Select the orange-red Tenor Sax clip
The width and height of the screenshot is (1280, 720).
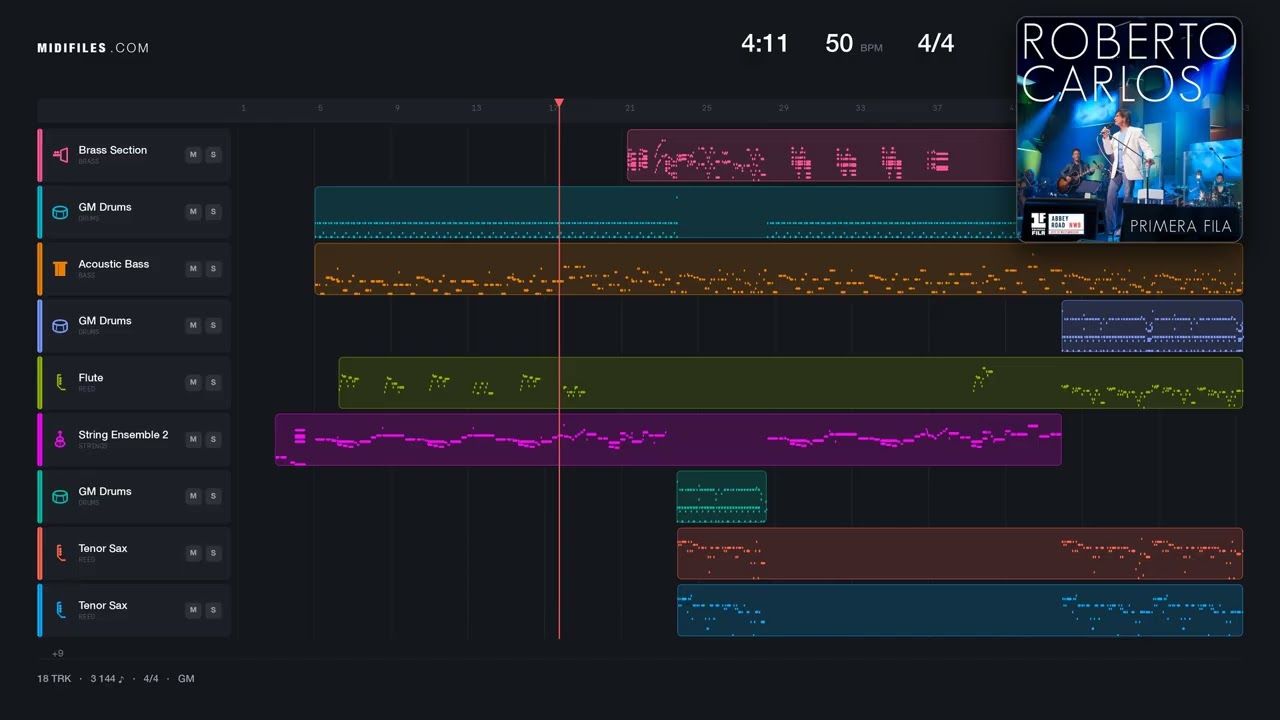click(960, 554)
